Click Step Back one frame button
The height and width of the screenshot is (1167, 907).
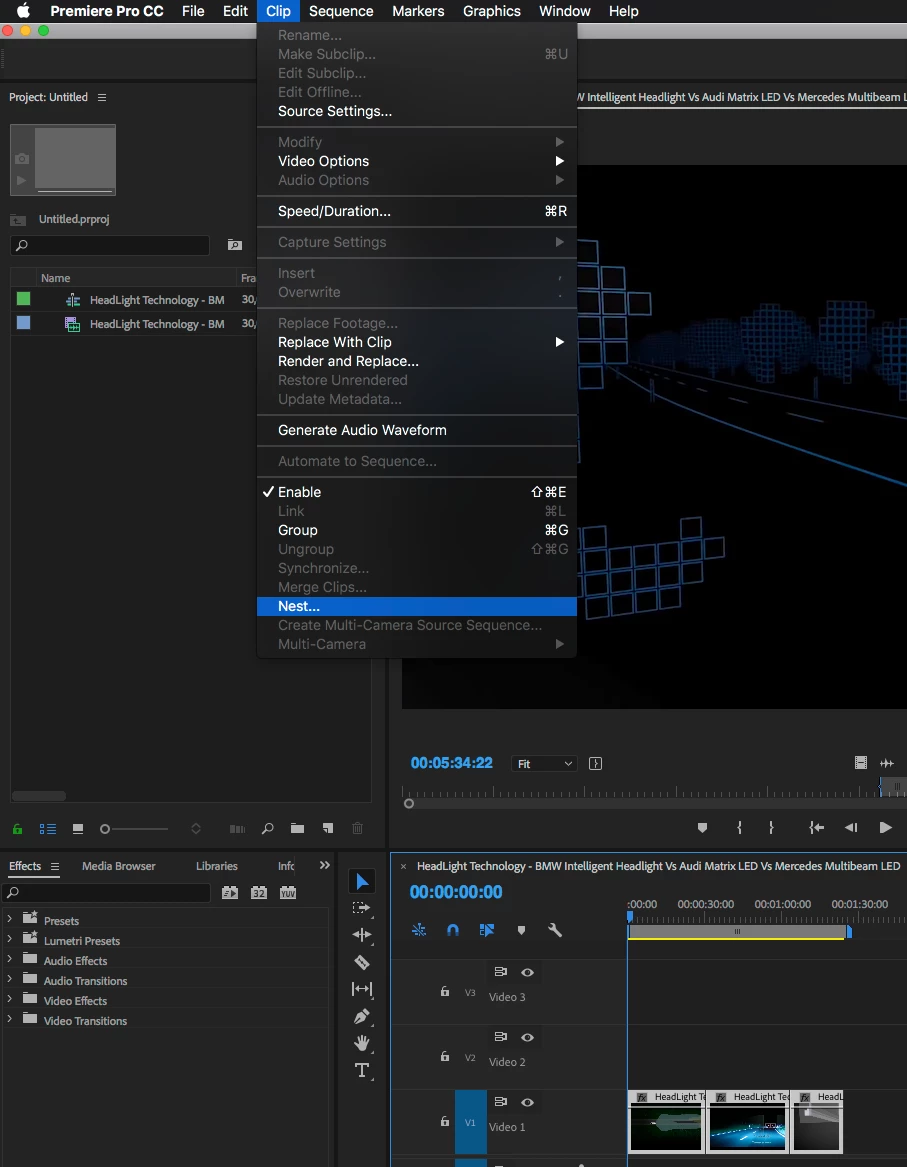coord(851,828)
